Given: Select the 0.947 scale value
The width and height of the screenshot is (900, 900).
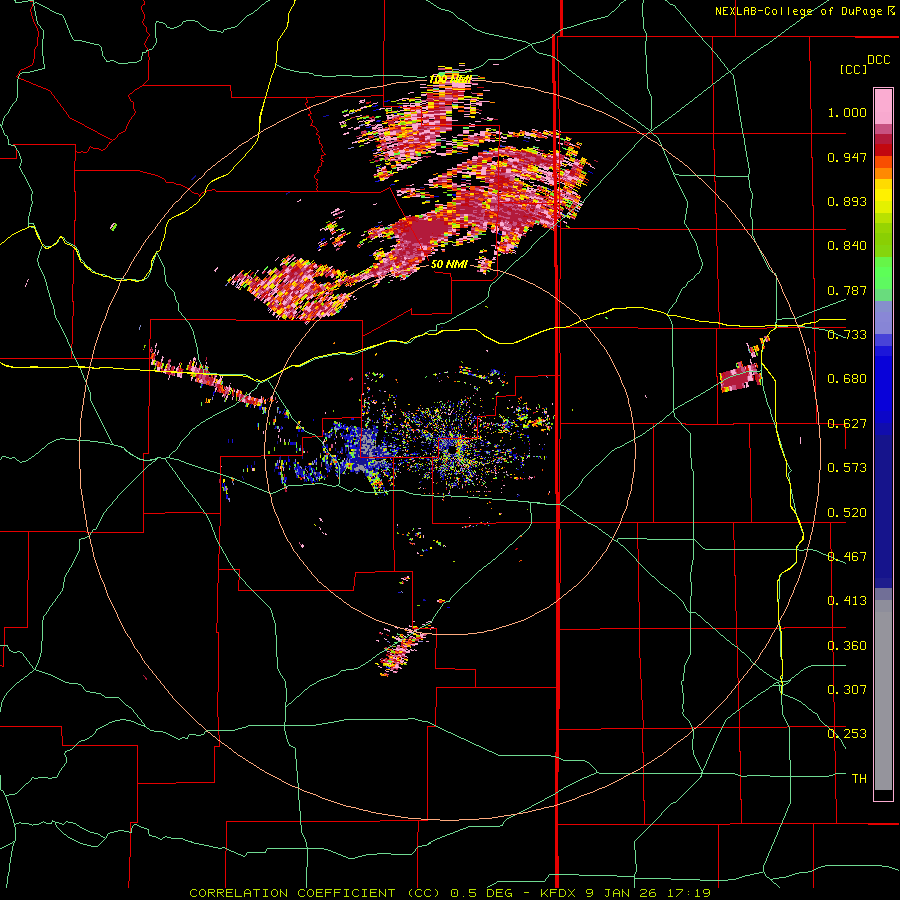Looking at the screenshot, I should coord(847,157).
